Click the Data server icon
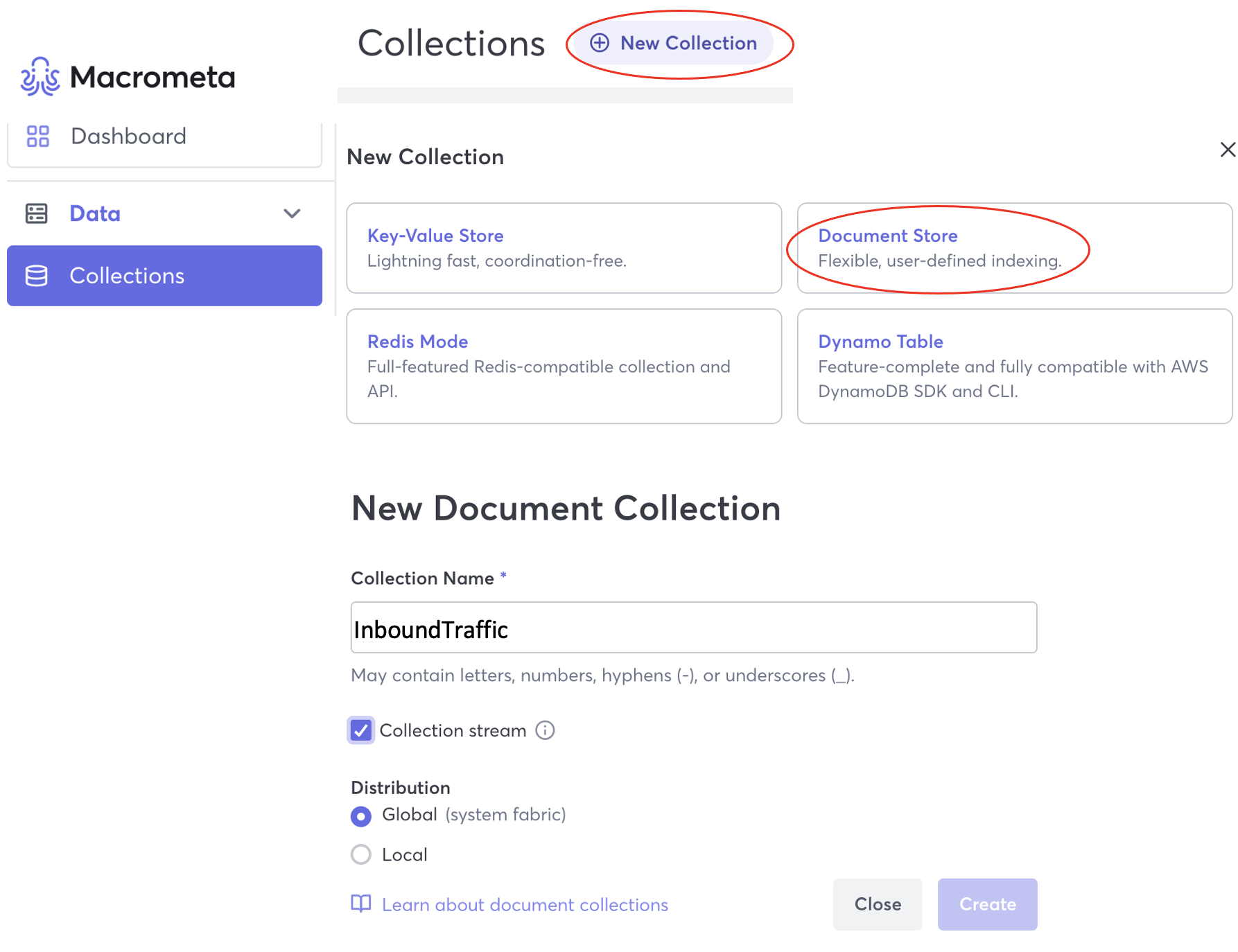 [x=36, y=213]
